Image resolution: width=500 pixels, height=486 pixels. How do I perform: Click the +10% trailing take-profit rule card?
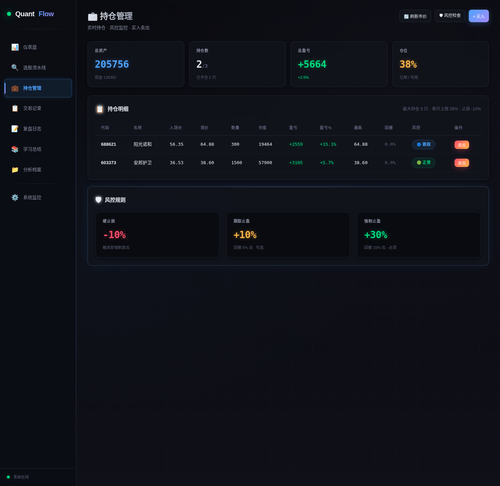pyautogui.click(x=288, y=234)
